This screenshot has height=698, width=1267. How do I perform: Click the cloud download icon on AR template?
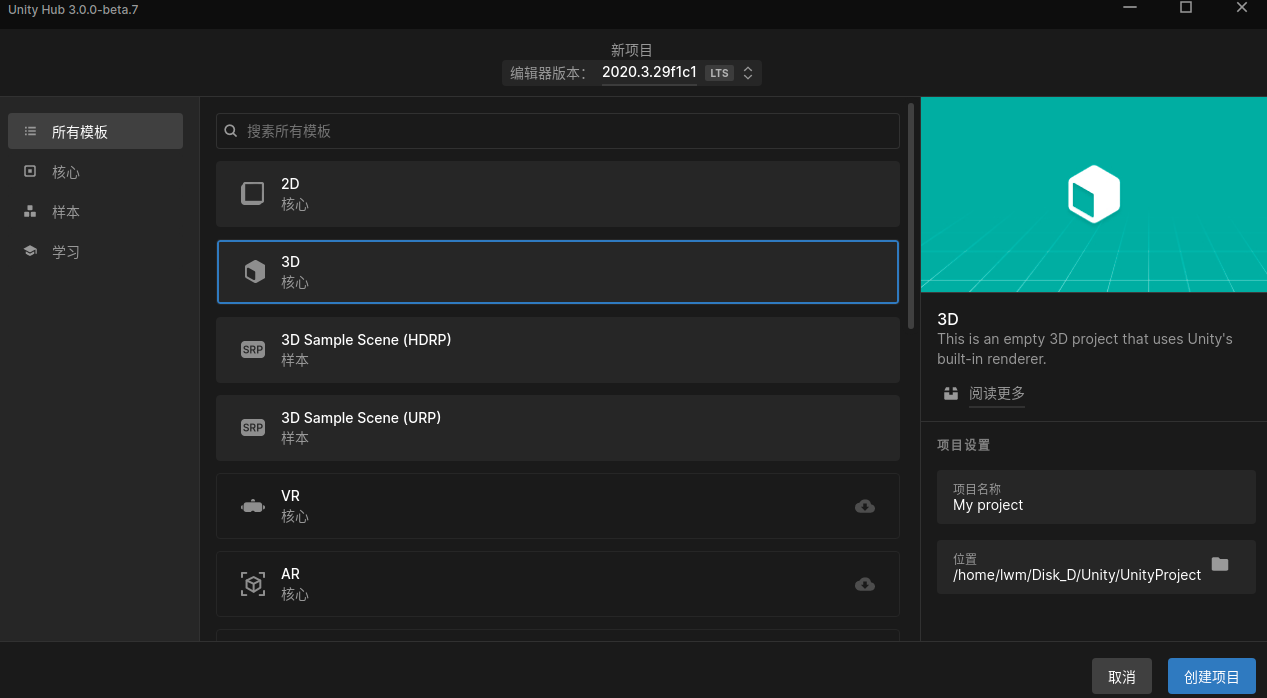864,584
